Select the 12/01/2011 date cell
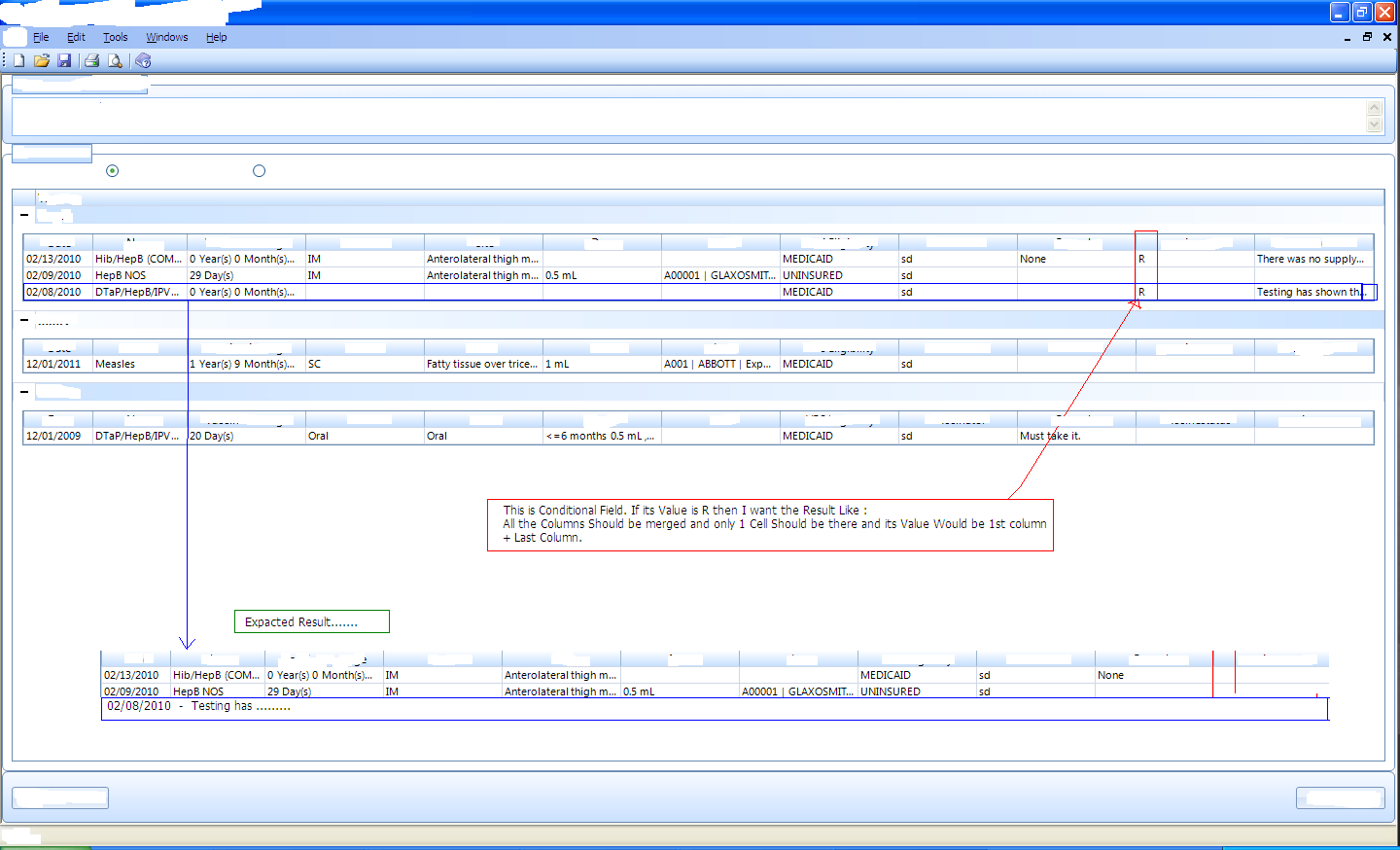Viewport: 1400px width, 850px height. pos(58,365)
